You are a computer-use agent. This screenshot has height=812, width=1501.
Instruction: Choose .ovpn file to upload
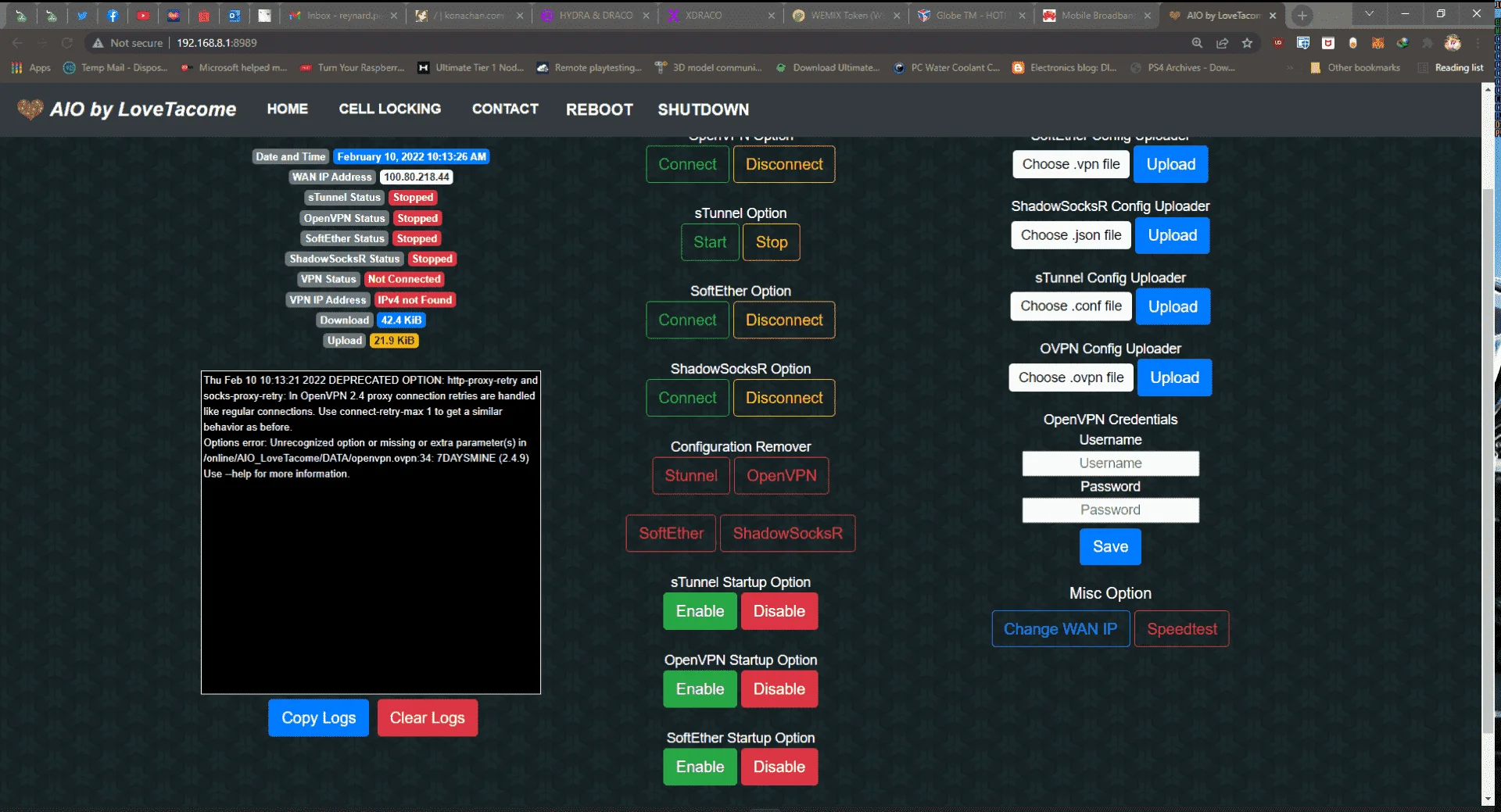1071,377
